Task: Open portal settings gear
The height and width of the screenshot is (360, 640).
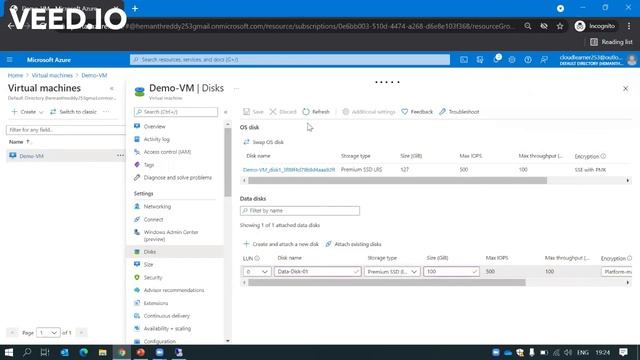Action: coord(512,60)
